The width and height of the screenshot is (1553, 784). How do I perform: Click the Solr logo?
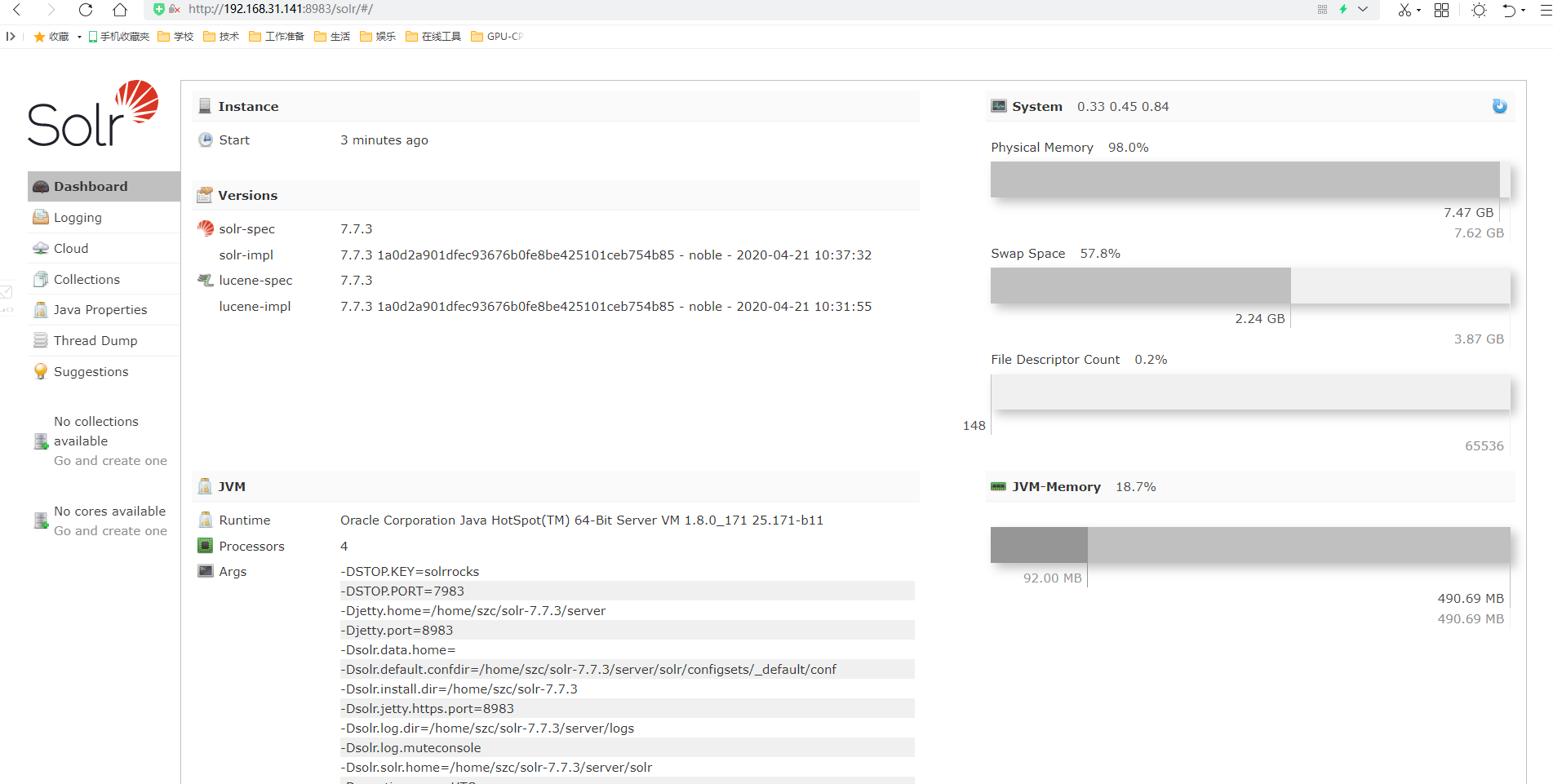pos(93,113)
